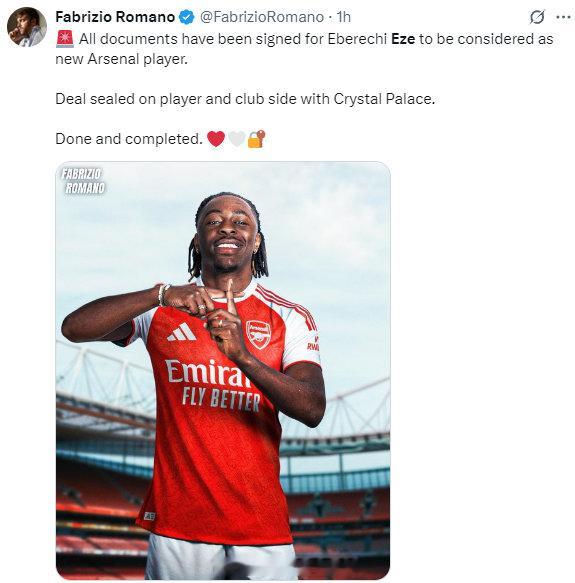
Task: Click the "1h" post timestamp
Action: (x=343, y=17)
